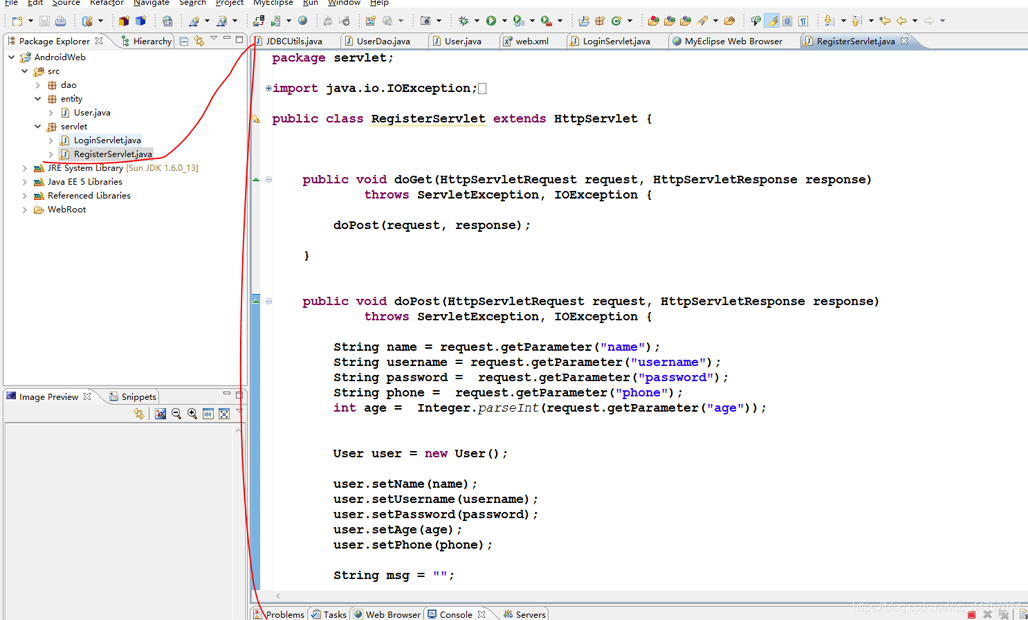
Task: Open the Run button dropdown arrow
Action: pos(503,20)
